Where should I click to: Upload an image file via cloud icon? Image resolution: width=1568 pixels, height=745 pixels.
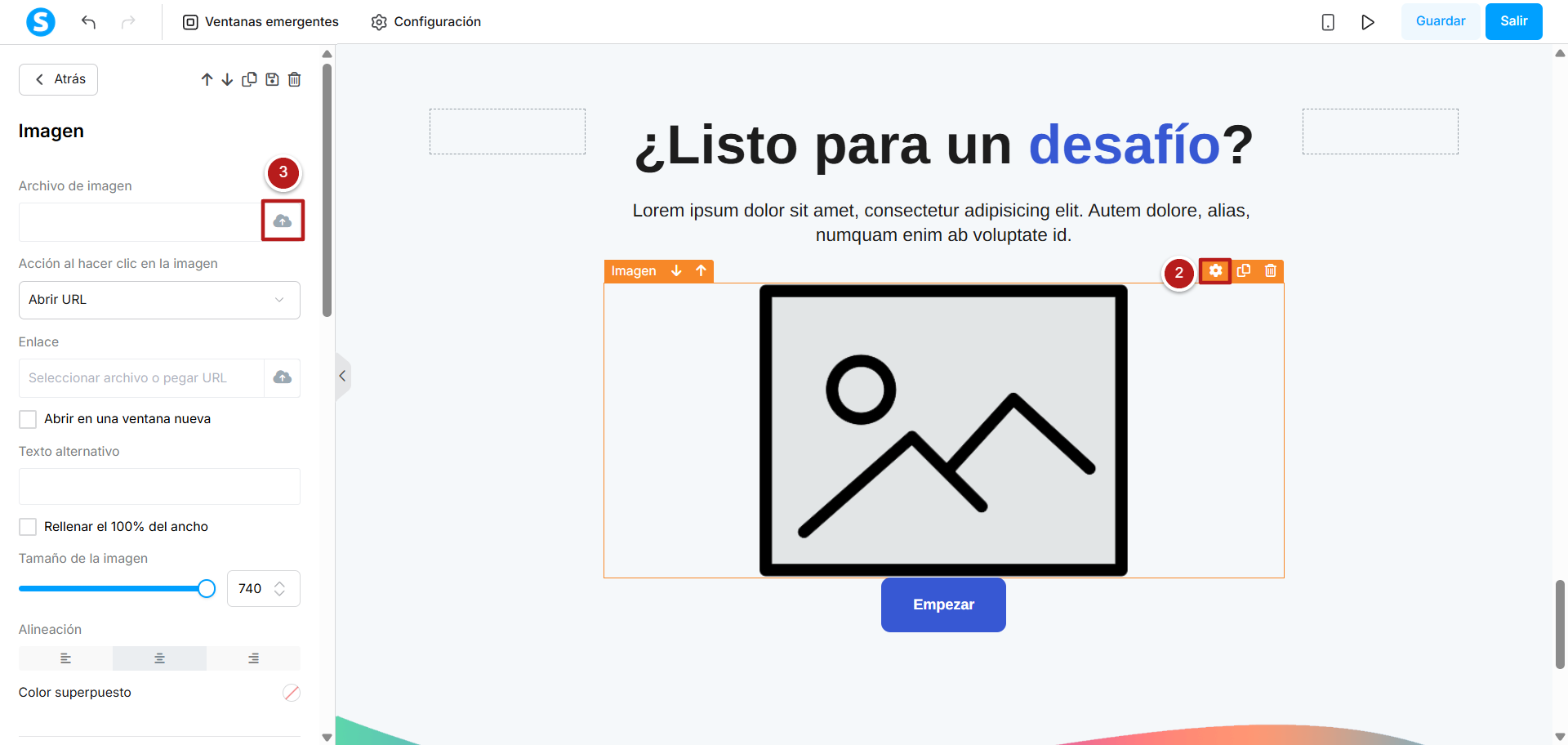283,221
